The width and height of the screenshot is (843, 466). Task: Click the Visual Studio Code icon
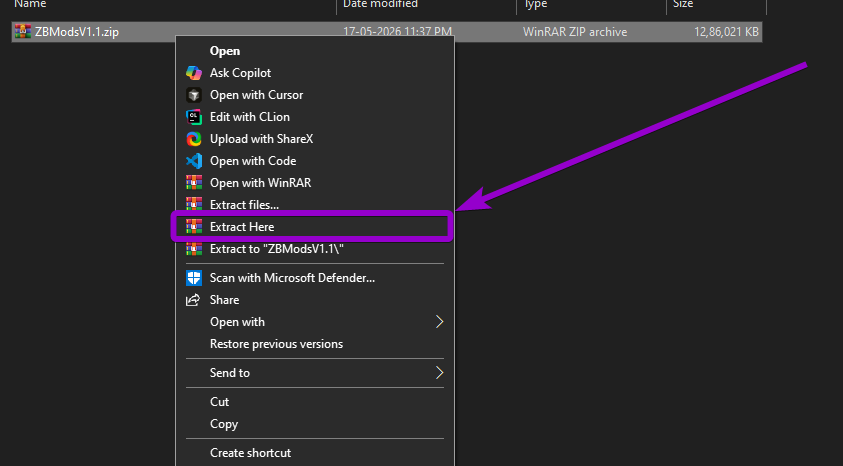pos(194,161)
